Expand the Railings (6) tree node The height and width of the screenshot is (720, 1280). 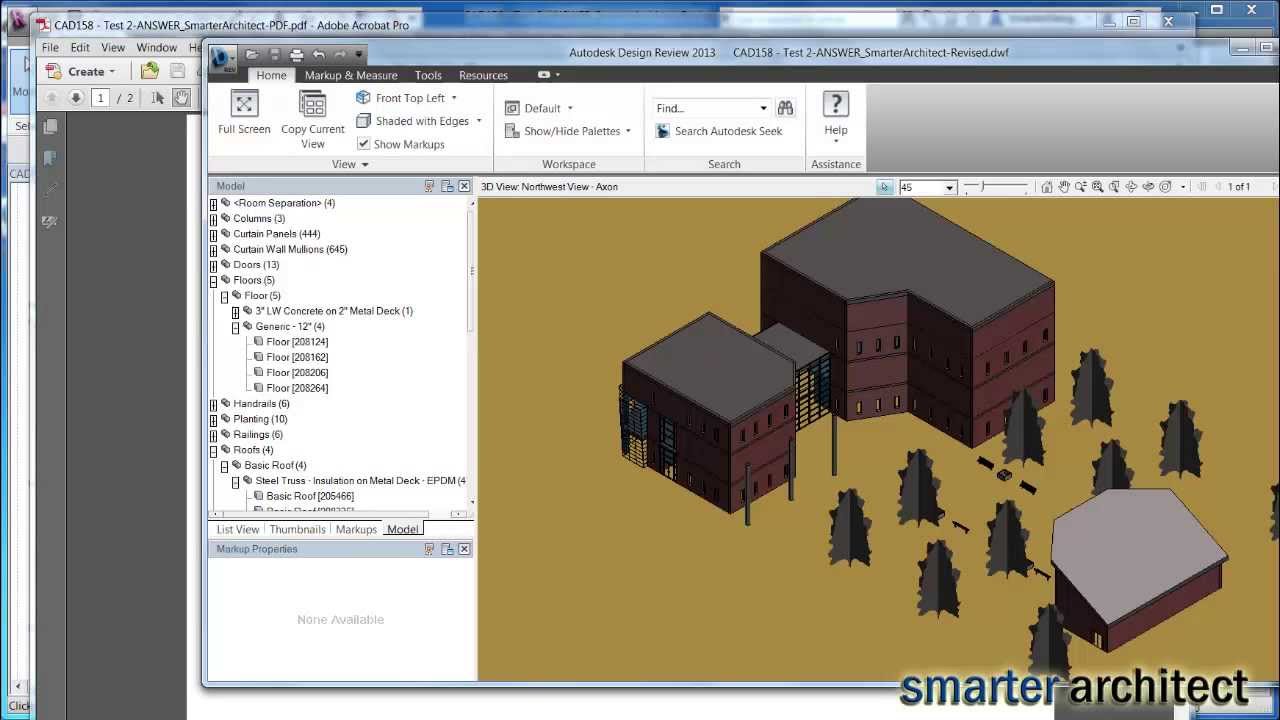[x=214, y=435]
